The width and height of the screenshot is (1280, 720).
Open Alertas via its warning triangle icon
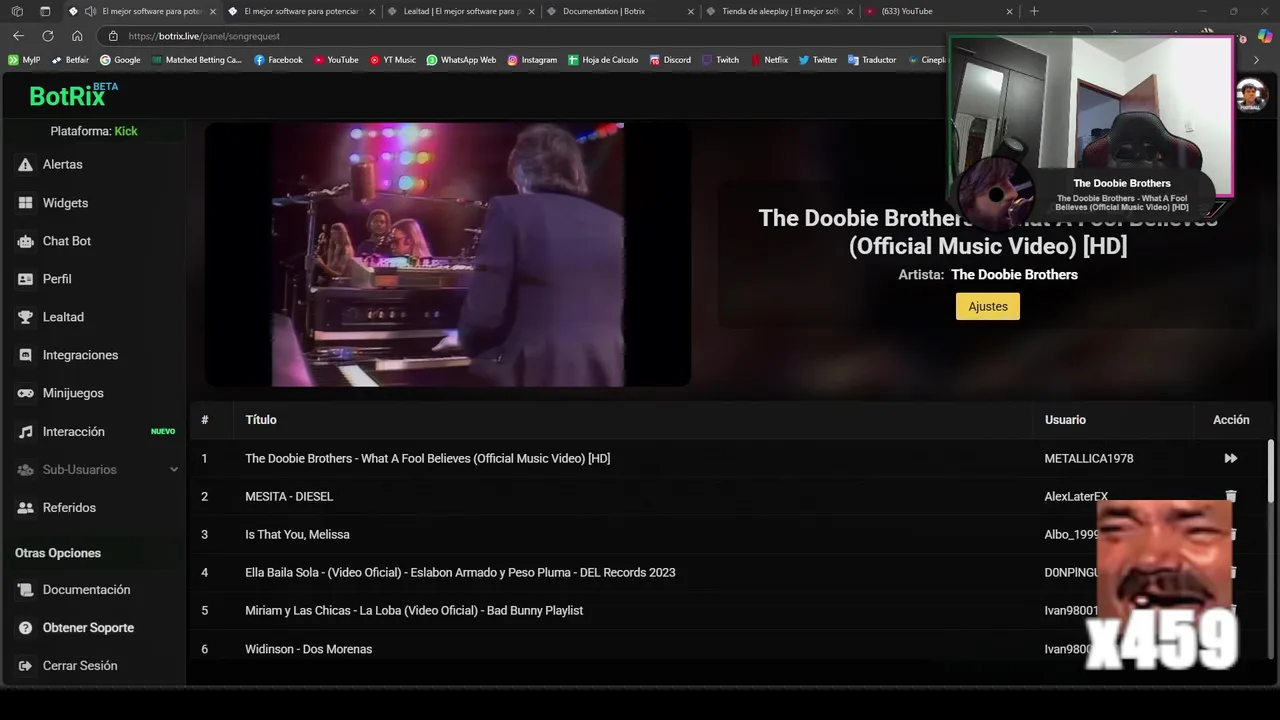point(25,164)
